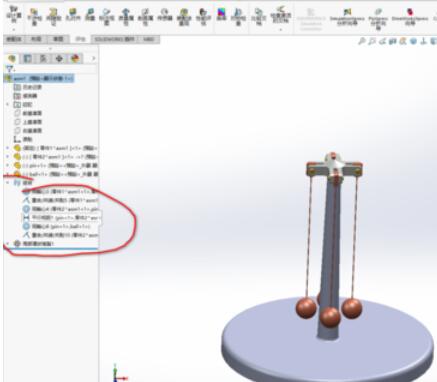Click Zoom to Area view icon
The image size is (437, 382).
point(372,41)
